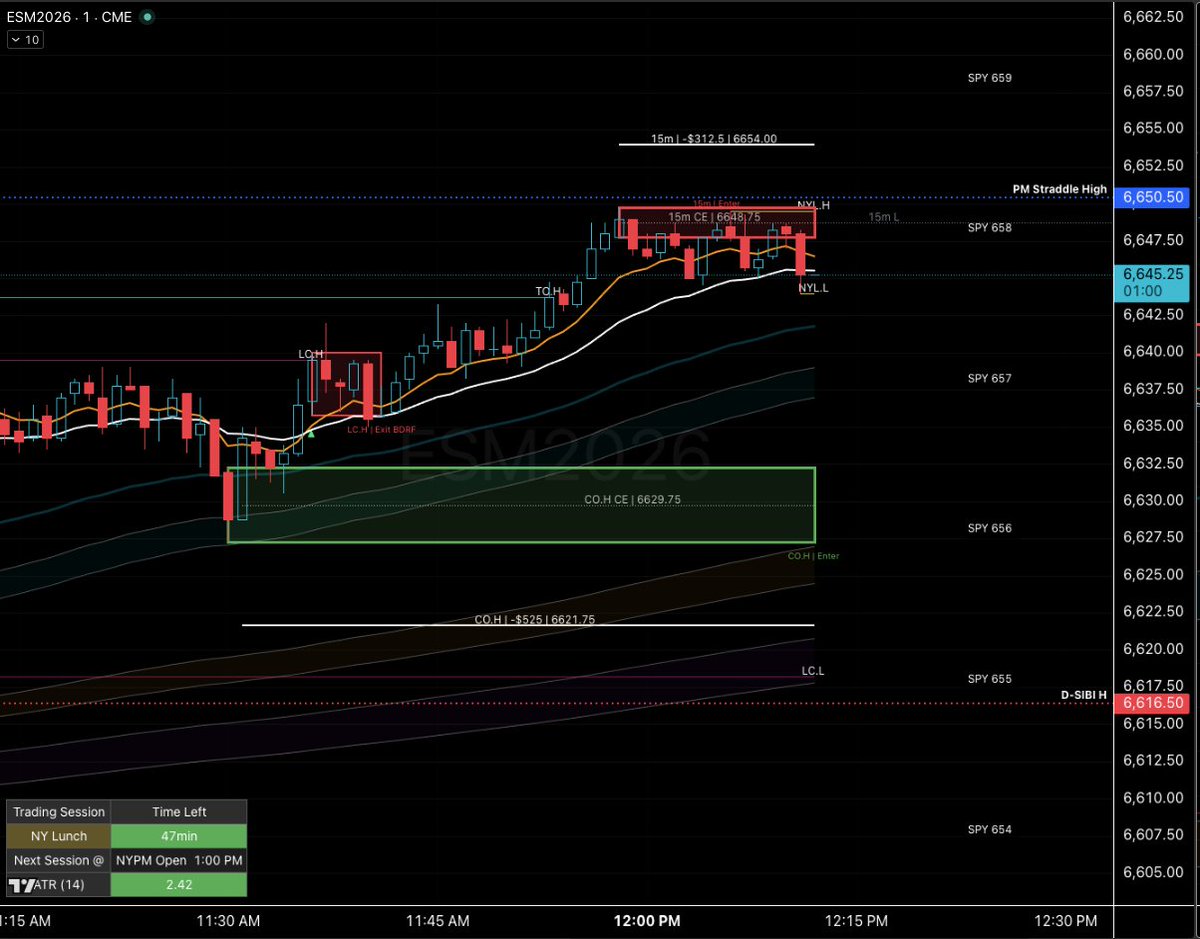Screen dimensions: 1200x939
Task: Click the Time Left table header
Action: tap(179, 812)
